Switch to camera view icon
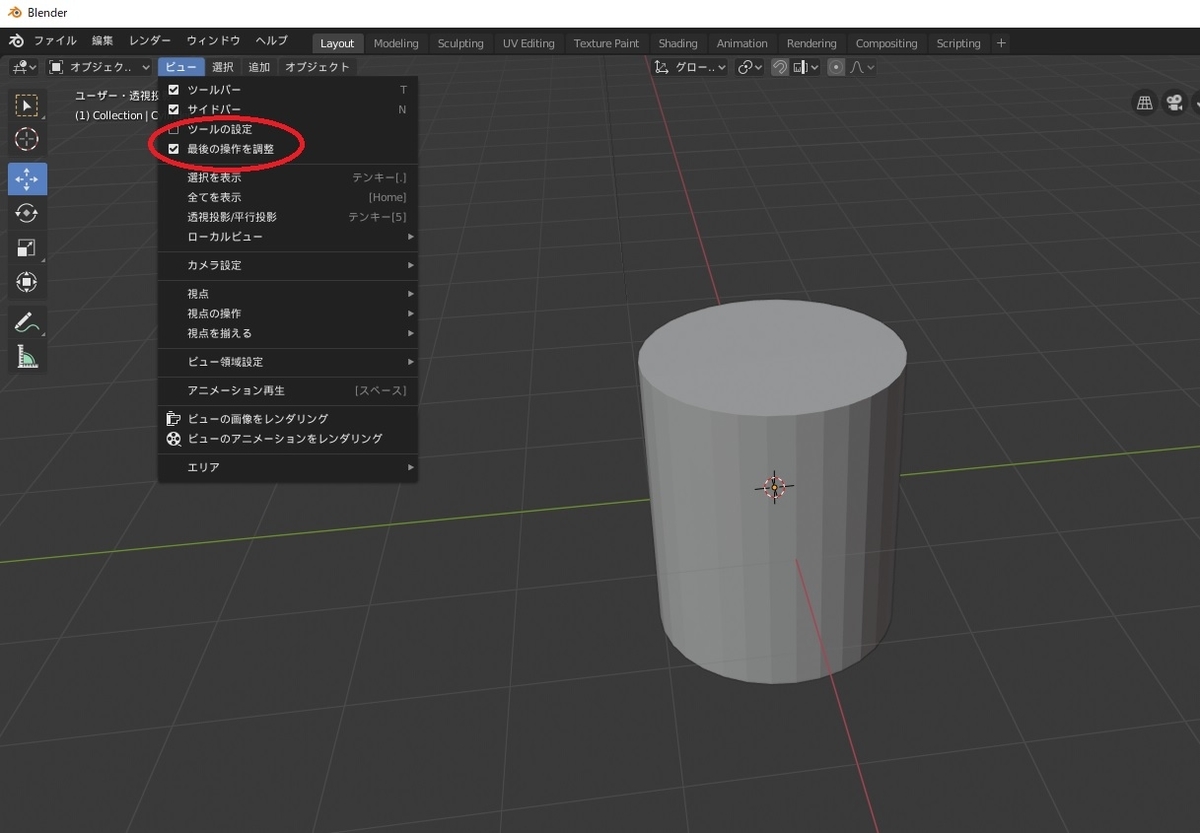The width and height of the screenshot is (1200, 833). pyautogui.click(x=1174, y=102)
